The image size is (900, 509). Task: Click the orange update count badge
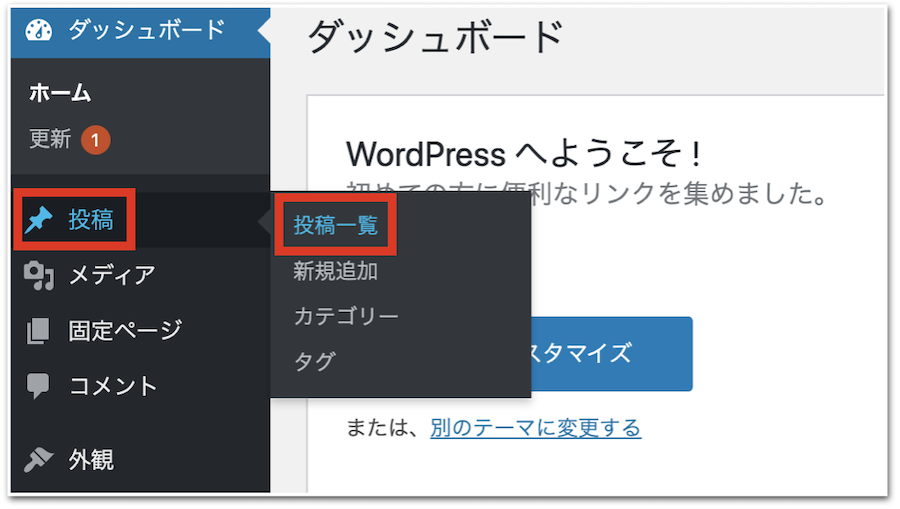pos(95,141)
